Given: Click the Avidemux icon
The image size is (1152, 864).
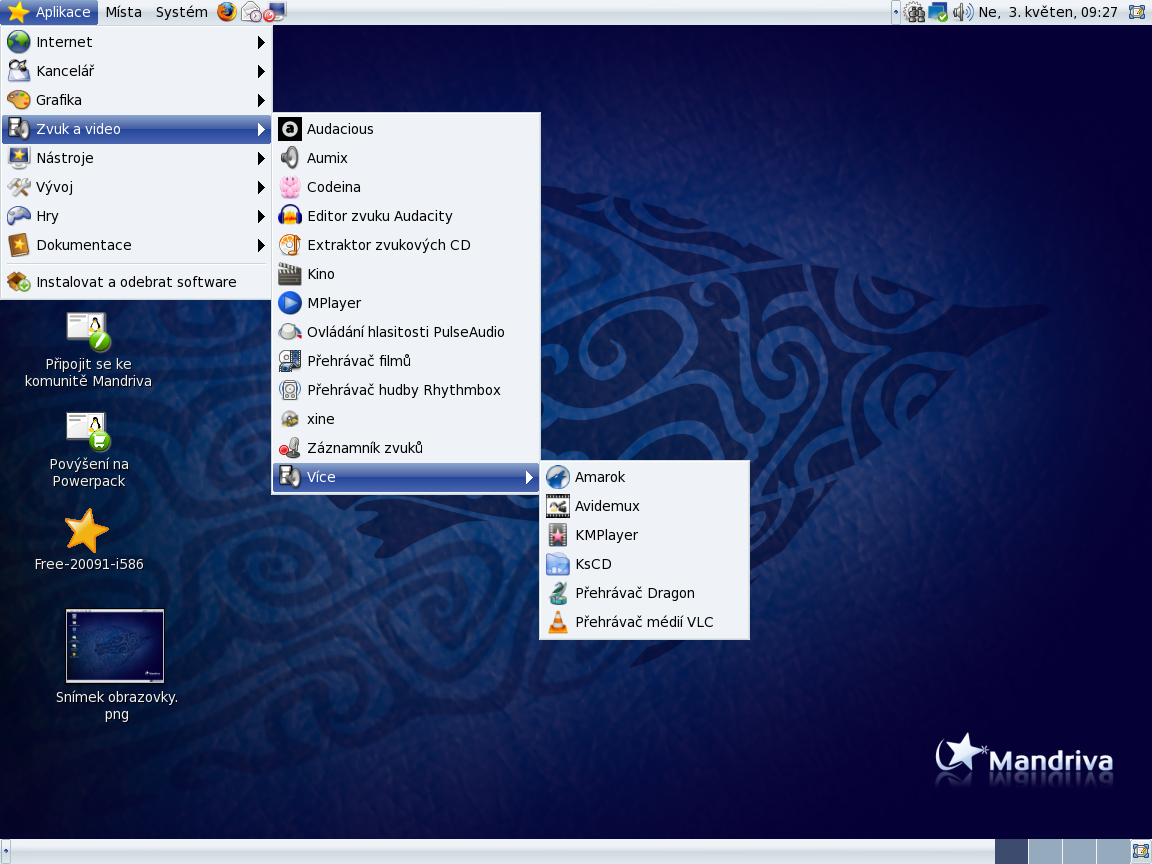Looking at the screenshot, I should [x=558, y=506].
